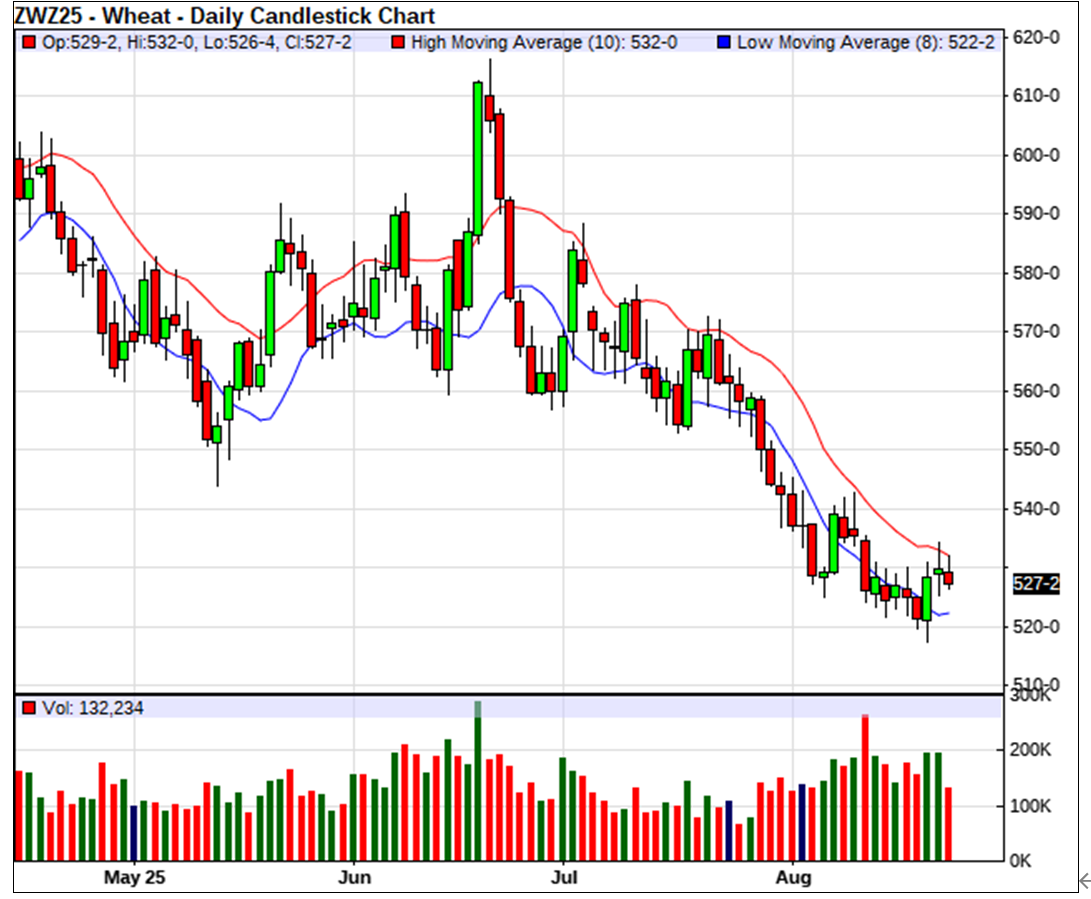Click the May 25 date axis label
The image size is (1091, 899).
tap(134, 878)
